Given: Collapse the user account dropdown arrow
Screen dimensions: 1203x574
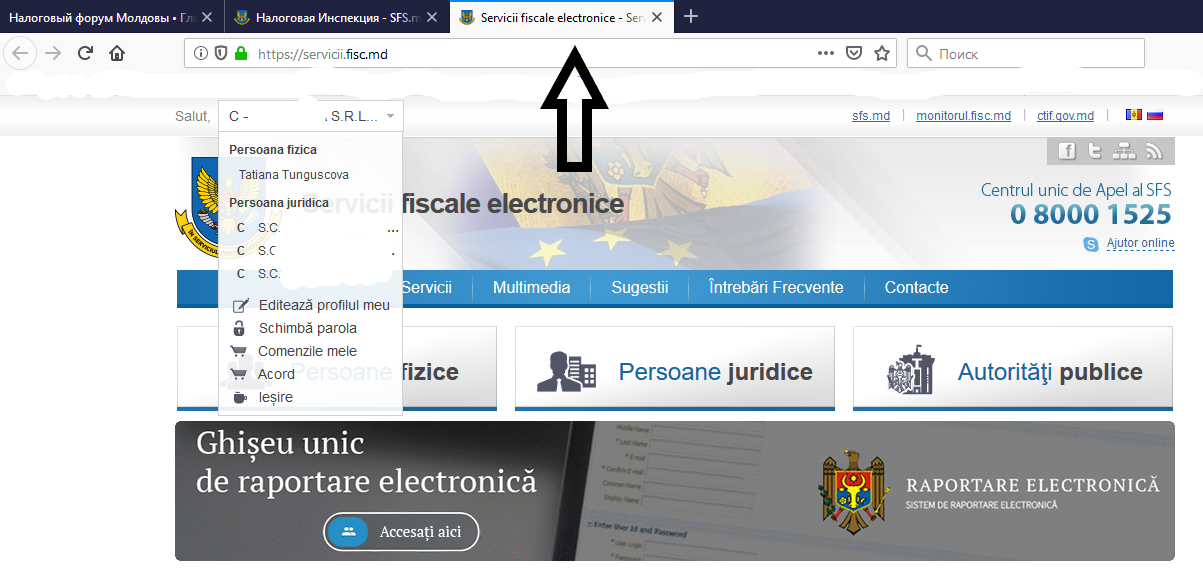Looking at the screenshot, I should (390, 117).
